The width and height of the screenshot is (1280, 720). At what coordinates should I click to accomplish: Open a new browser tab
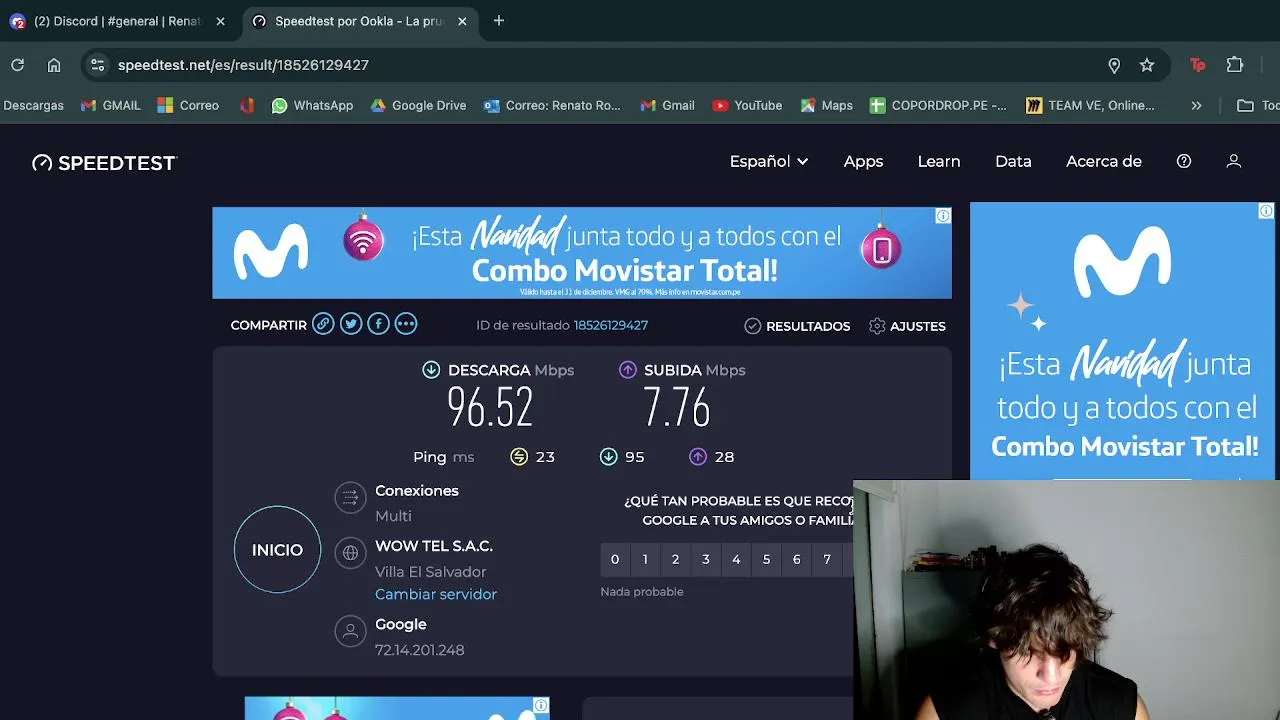[499, 20]
